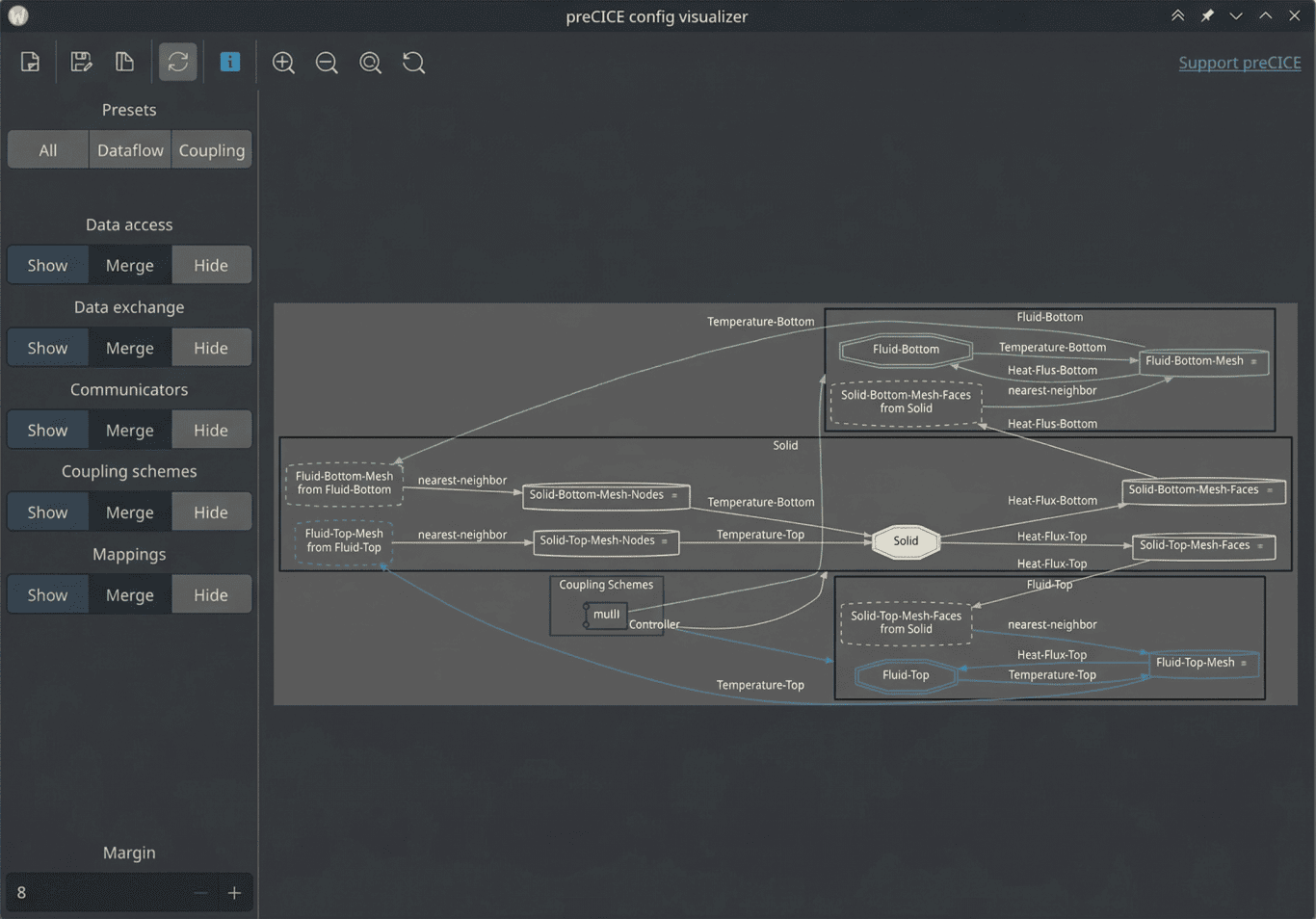Increase the Margin value with plus

click(234, 893)
